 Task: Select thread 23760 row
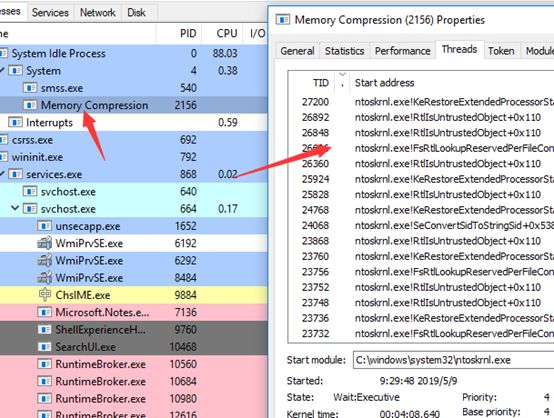click(421, 257)
